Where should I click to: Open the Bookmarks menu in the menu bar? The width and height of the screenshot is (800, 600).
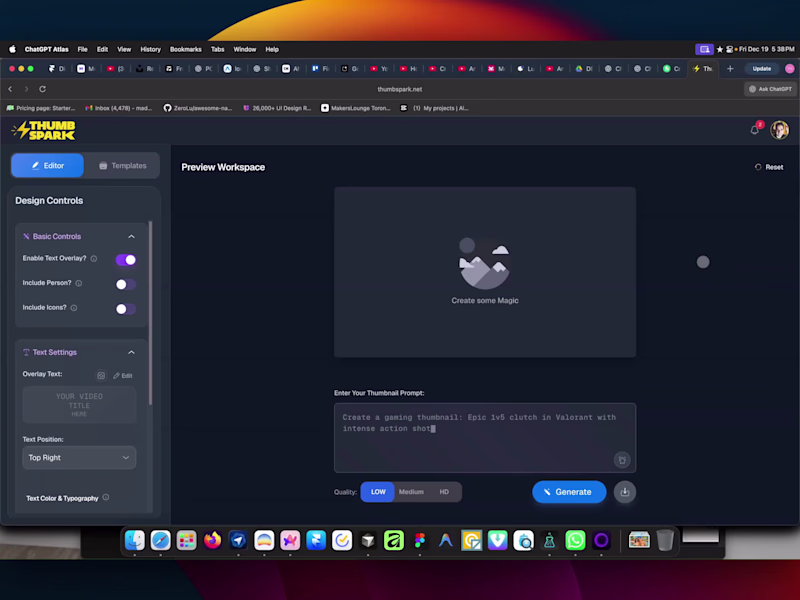coord(186,48)
